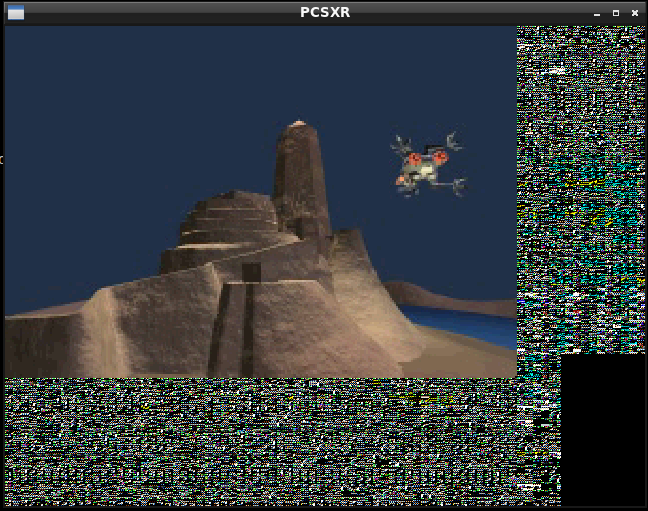Open the window menu icon in title bar

pos(15,12)
